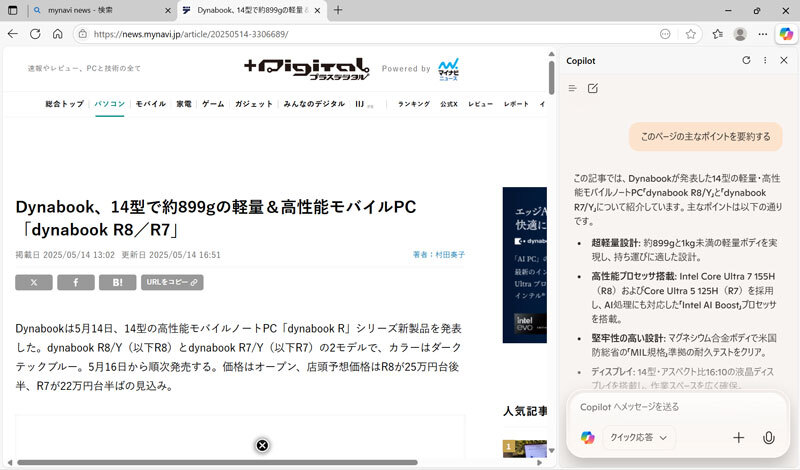The height and width of the screenshot is (470, 800).
Task: Toggle the Copilot sidebar icon in toolbar
Action: tap(786, 34)
